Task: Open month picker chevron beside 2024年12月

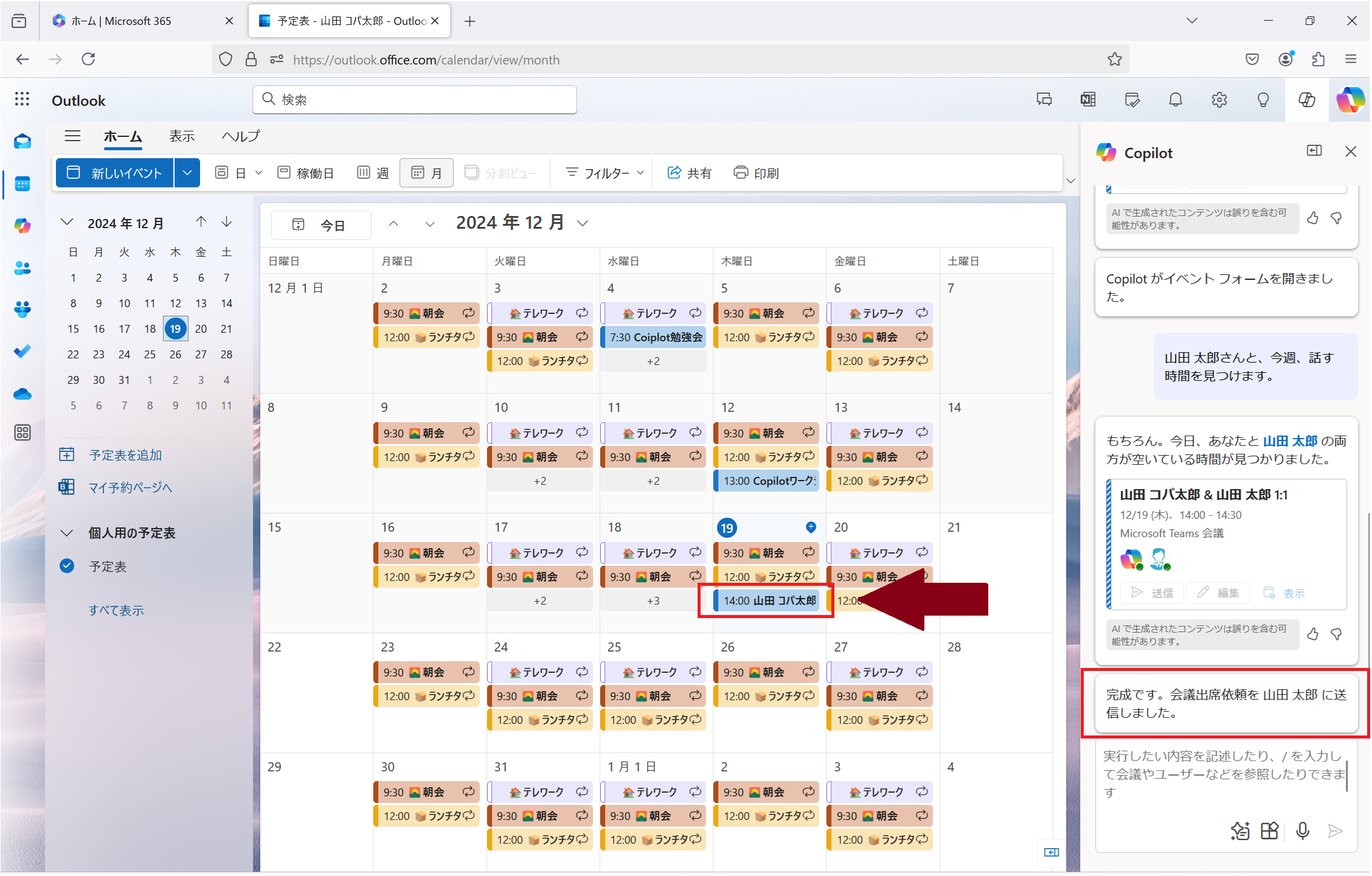Action: [583, 223]
